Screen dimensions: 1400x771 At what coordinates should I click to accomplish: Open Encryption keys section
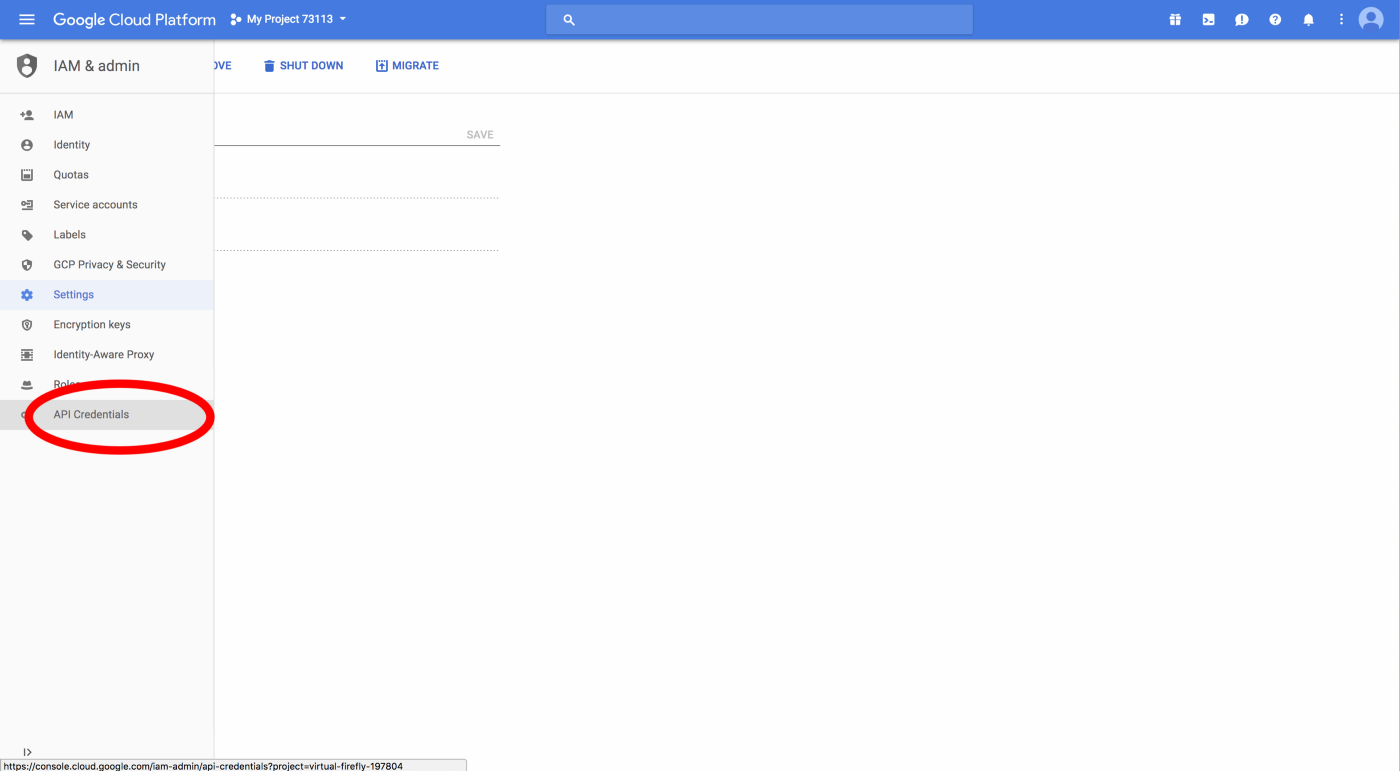tap(92, 325)
